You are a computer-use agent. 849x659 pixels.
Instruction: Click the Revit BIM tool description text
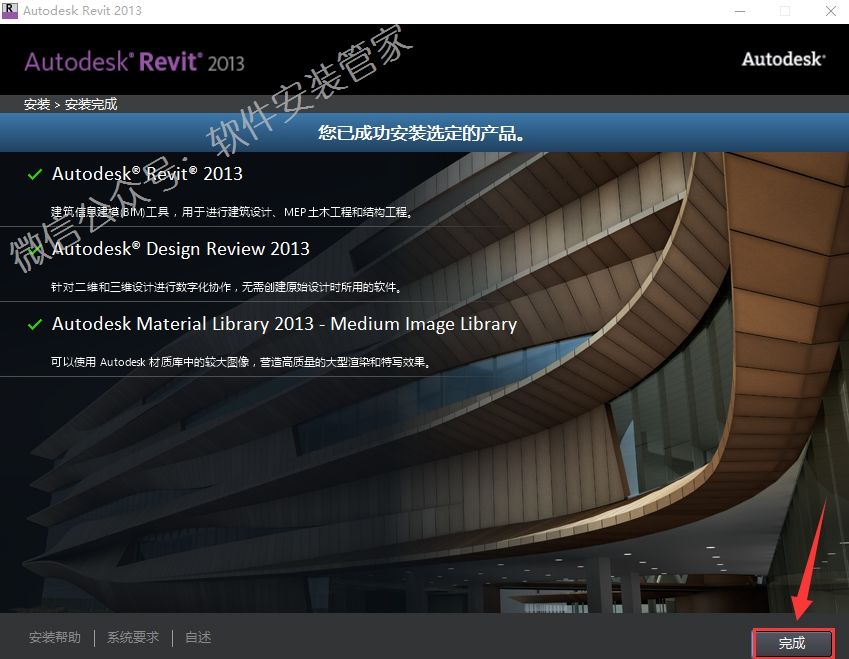coord(232,212)
